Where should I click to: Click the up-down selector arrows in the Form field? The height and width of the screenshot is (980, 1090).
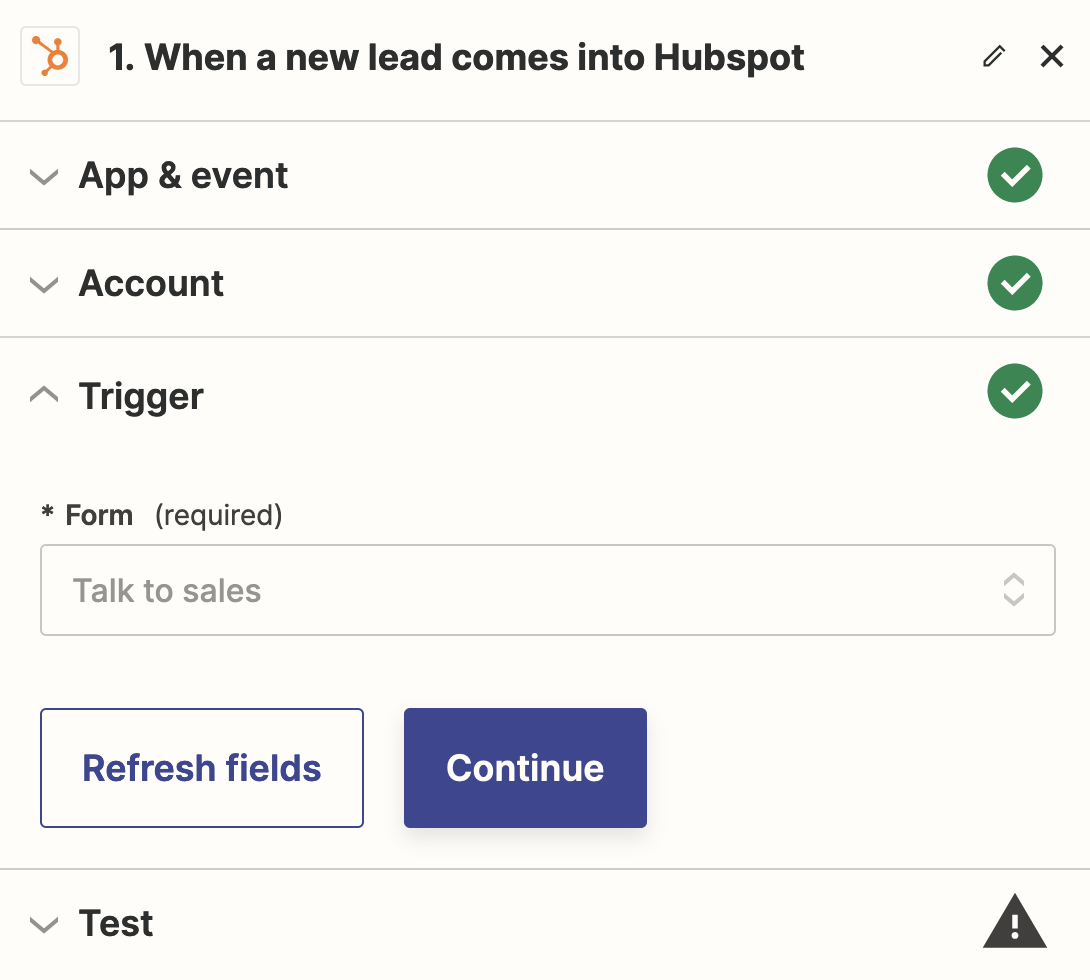[x=1014, y=590]
